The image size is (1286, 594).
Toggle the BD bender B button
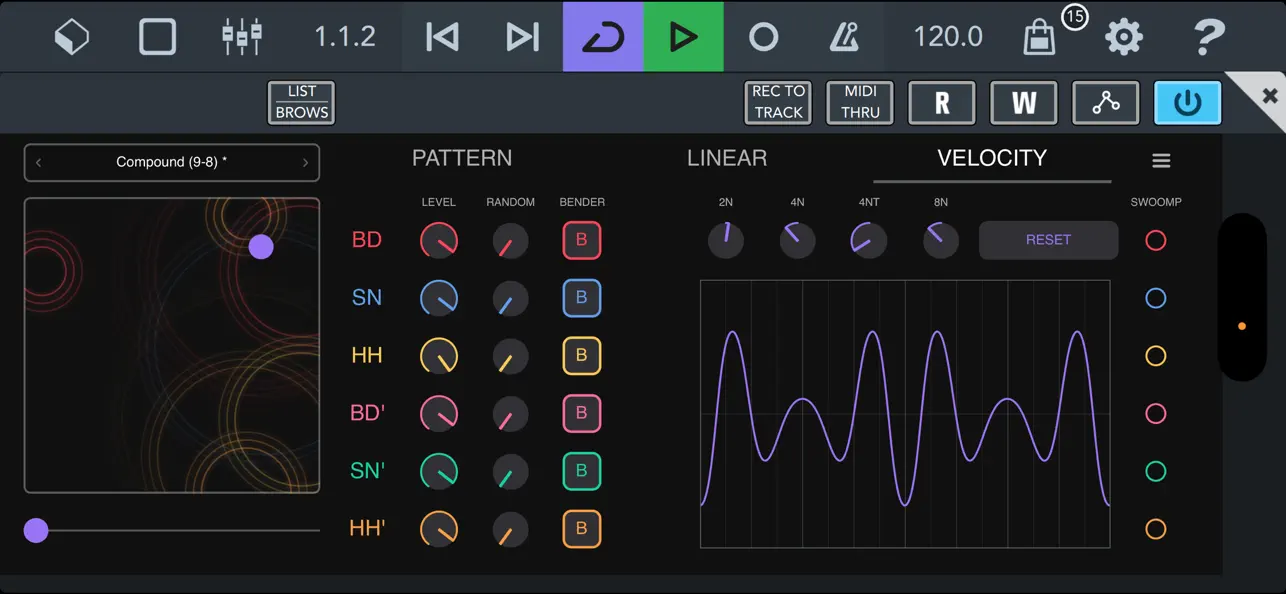(x=582, y=240)
